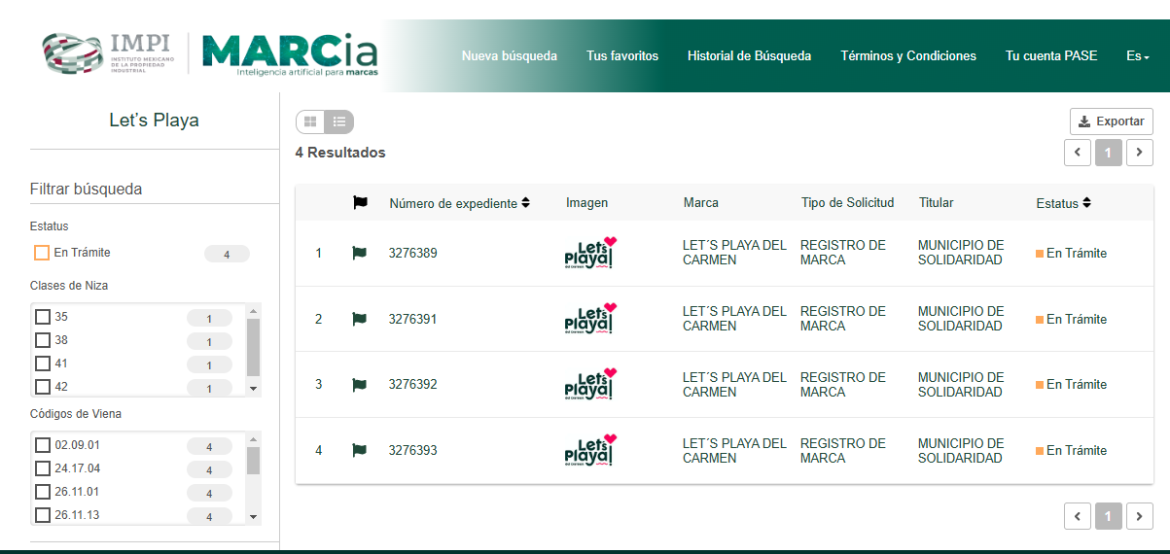Flag the row for expediente 3276393
Image resolution: width=1170 pixels, height=554 pixels.
pyautogui.click(x=359, y=450)
